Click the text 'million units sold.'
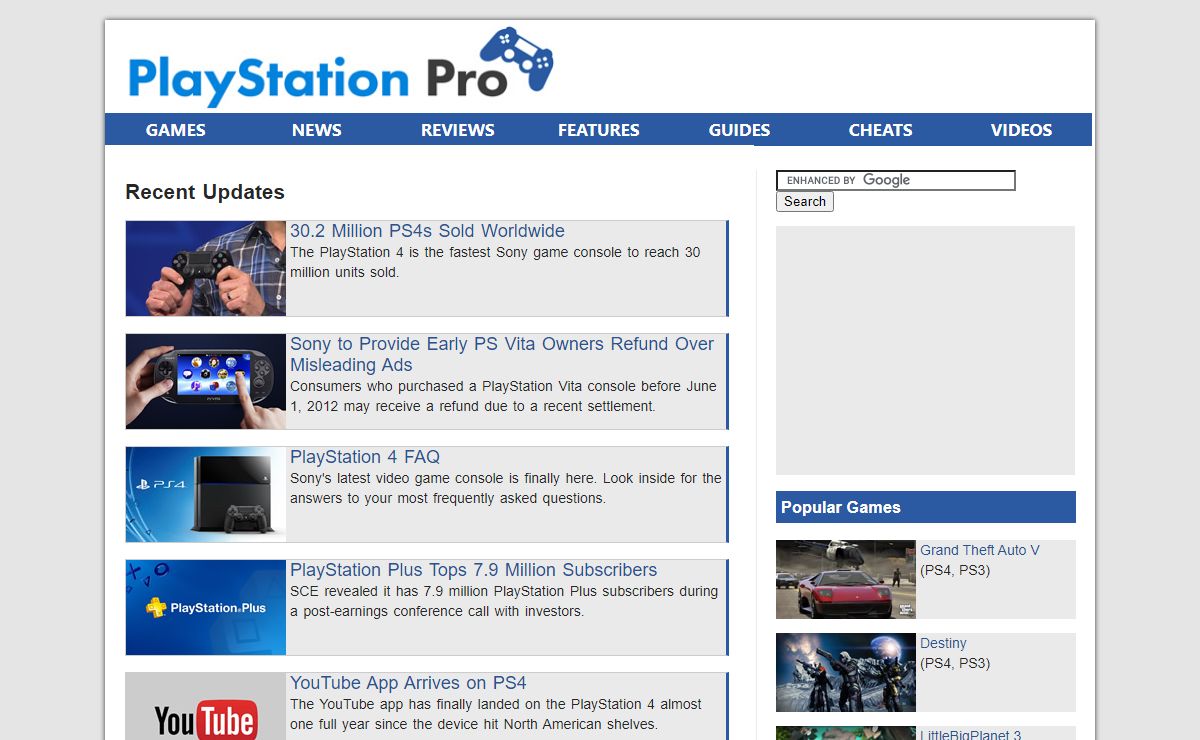The height and width of the screenshot is (740, 1200). (x=344, y=272)
